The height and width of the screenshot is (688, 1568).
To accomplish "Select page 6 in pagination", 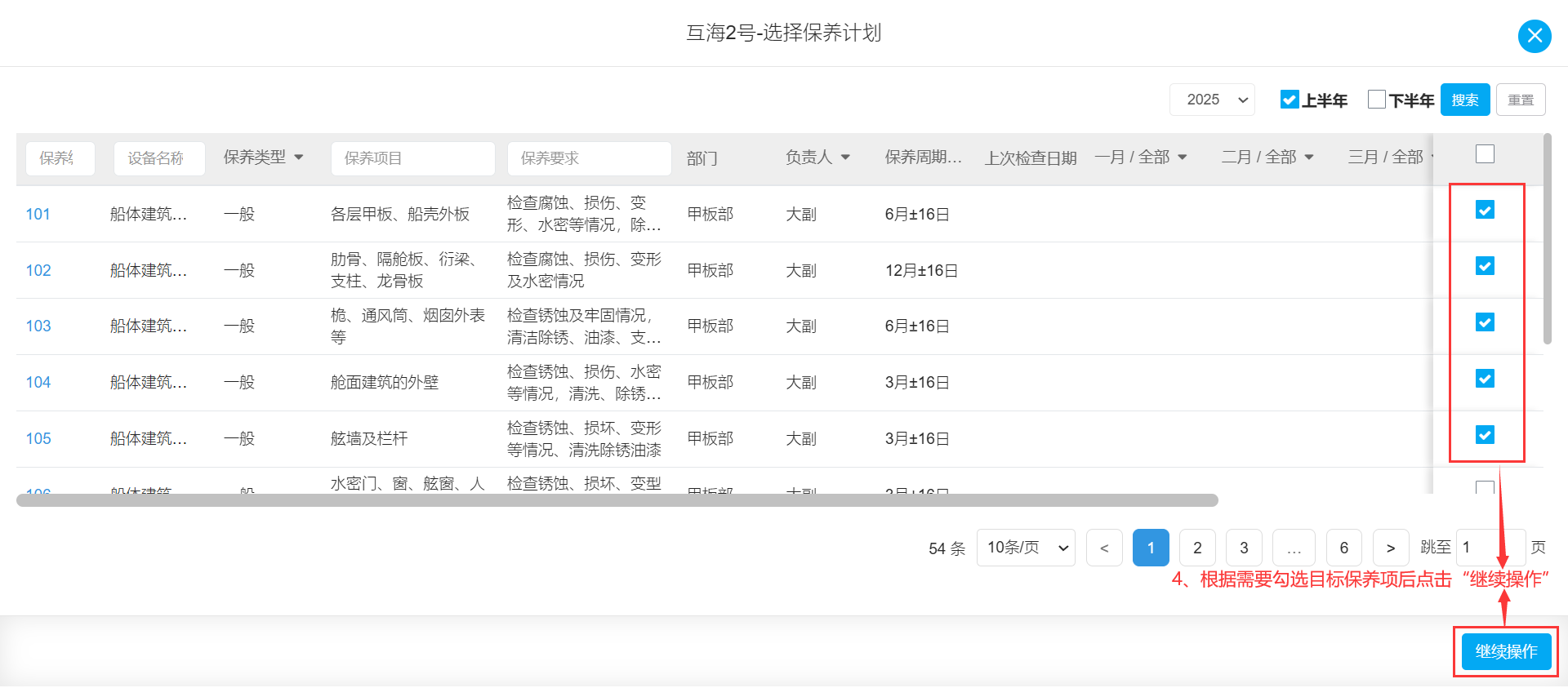I will (1344, 548).
